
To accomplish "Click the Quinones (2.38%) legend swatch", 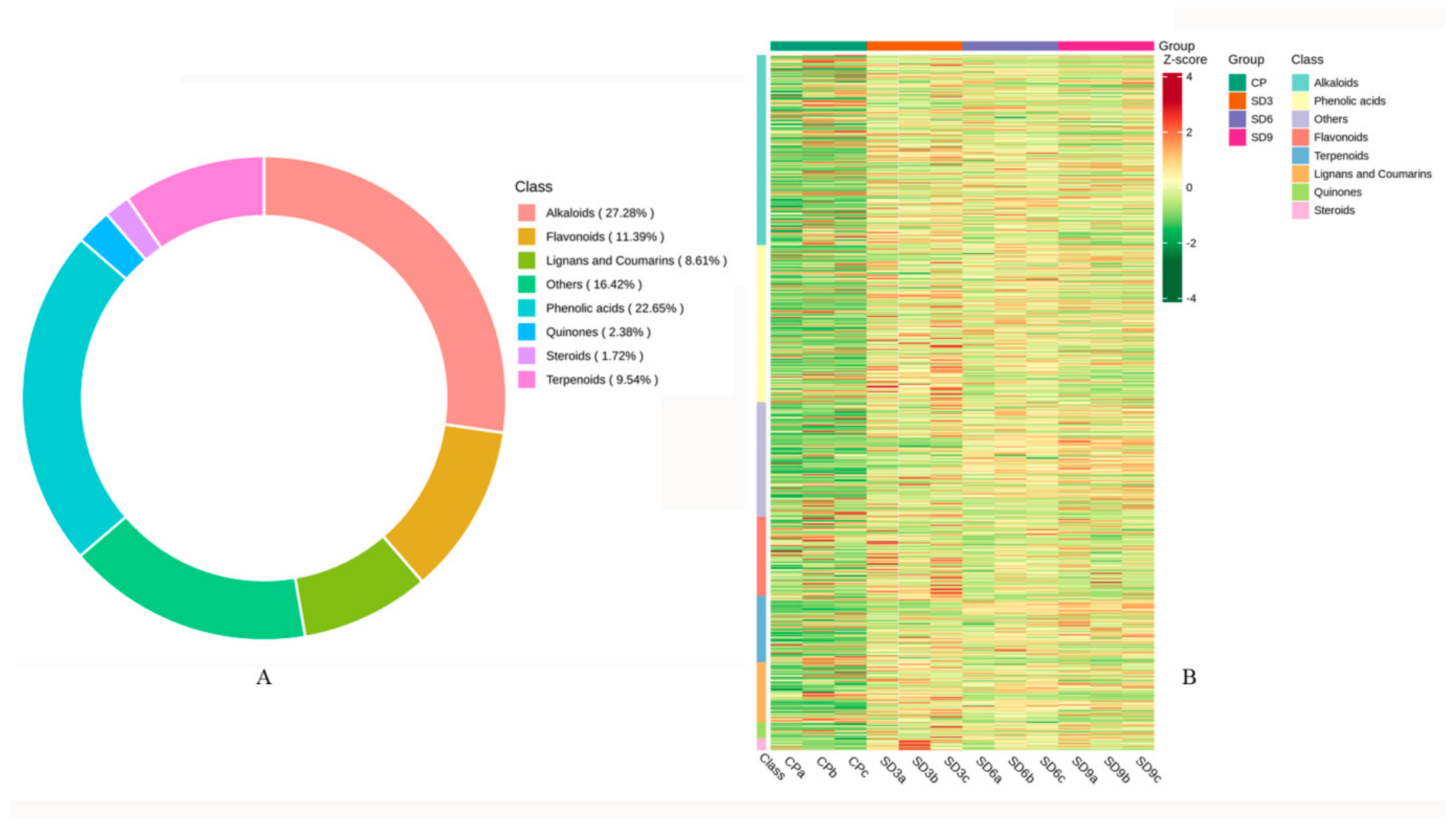I will pyautogui.click(x=526, y=332).
